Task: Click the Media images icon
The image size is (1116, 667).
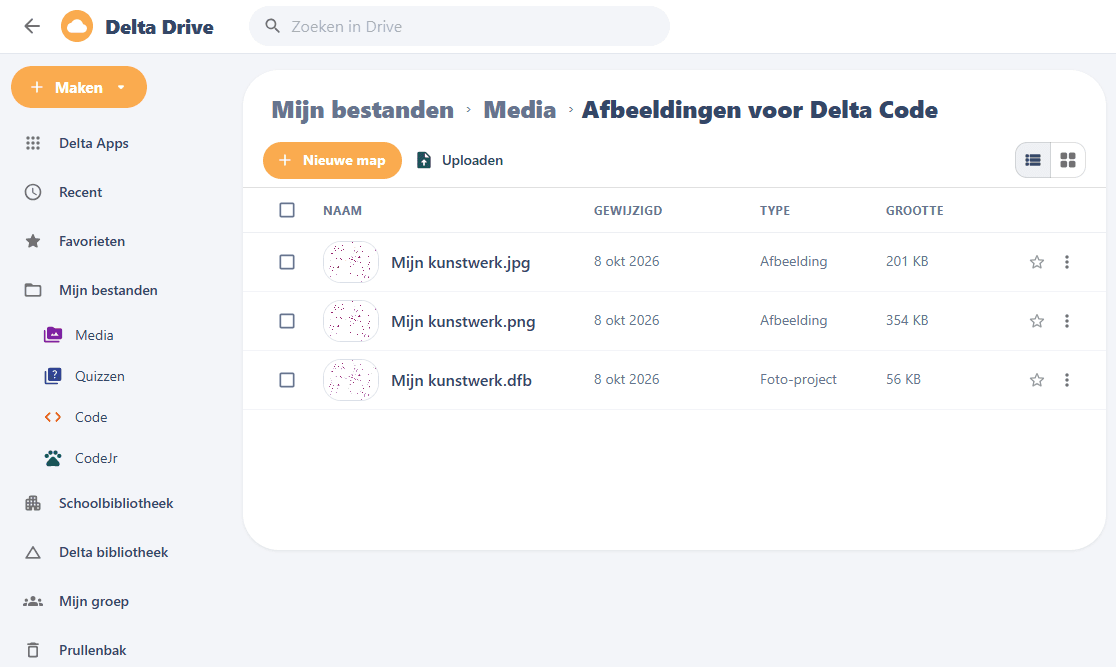Action: click(x=53, y=335)
